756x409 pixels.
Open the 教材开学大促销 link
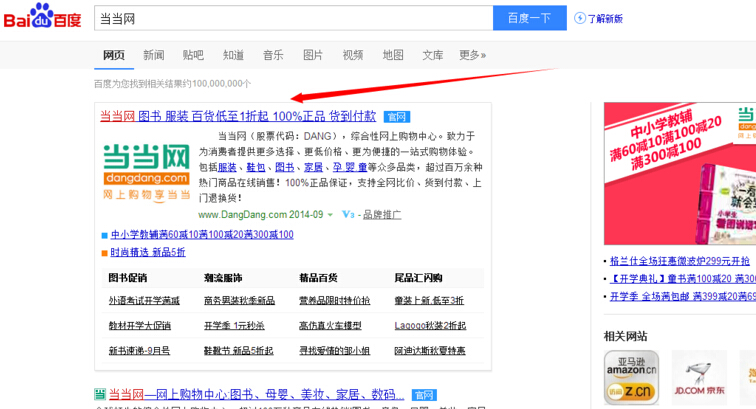click(x=139, y=326)
